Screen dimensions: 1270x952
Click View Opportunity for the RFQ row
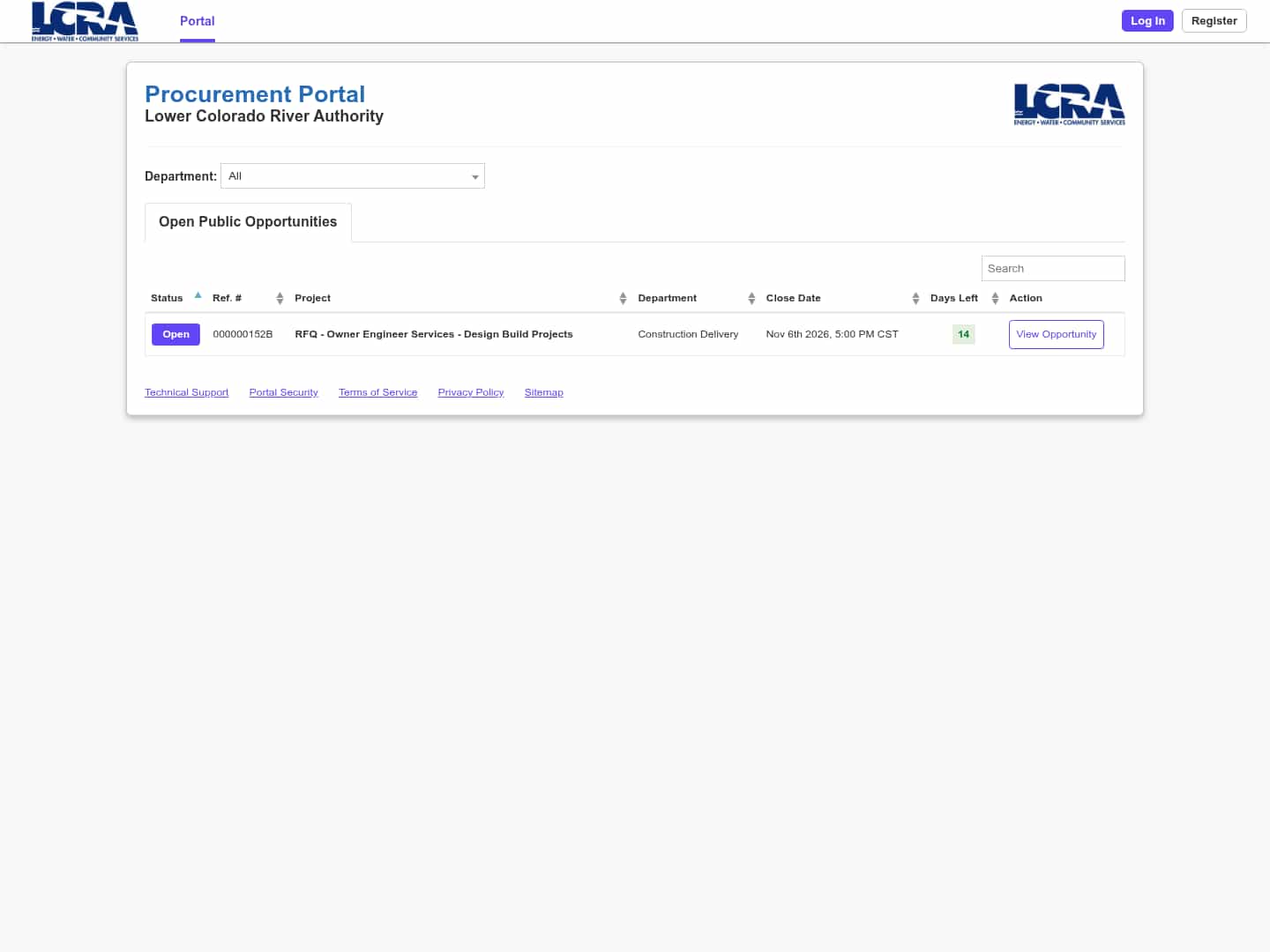[x=1056, y=334]
